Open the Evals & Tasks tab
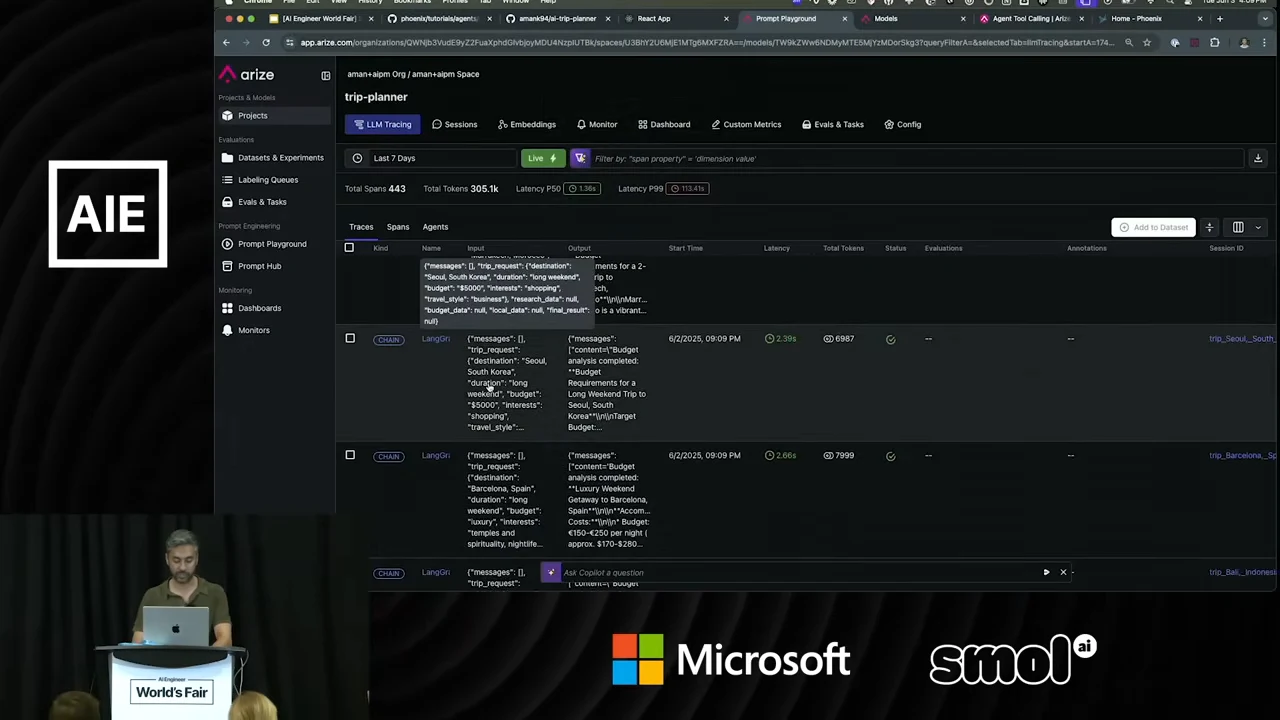The image size is (1280, 720). [x=833, y=125]
